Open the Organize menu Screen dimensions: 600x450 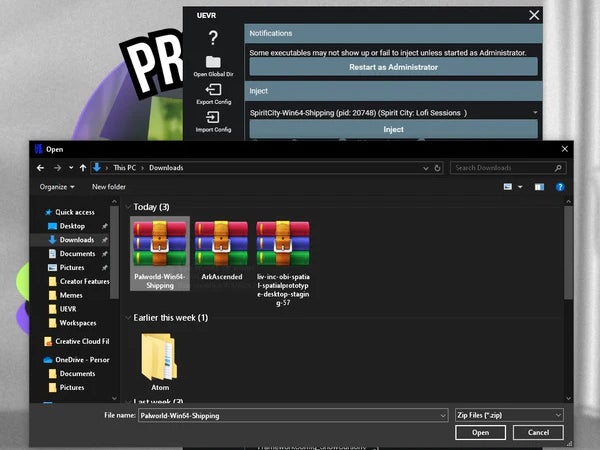tap(57, 187)
